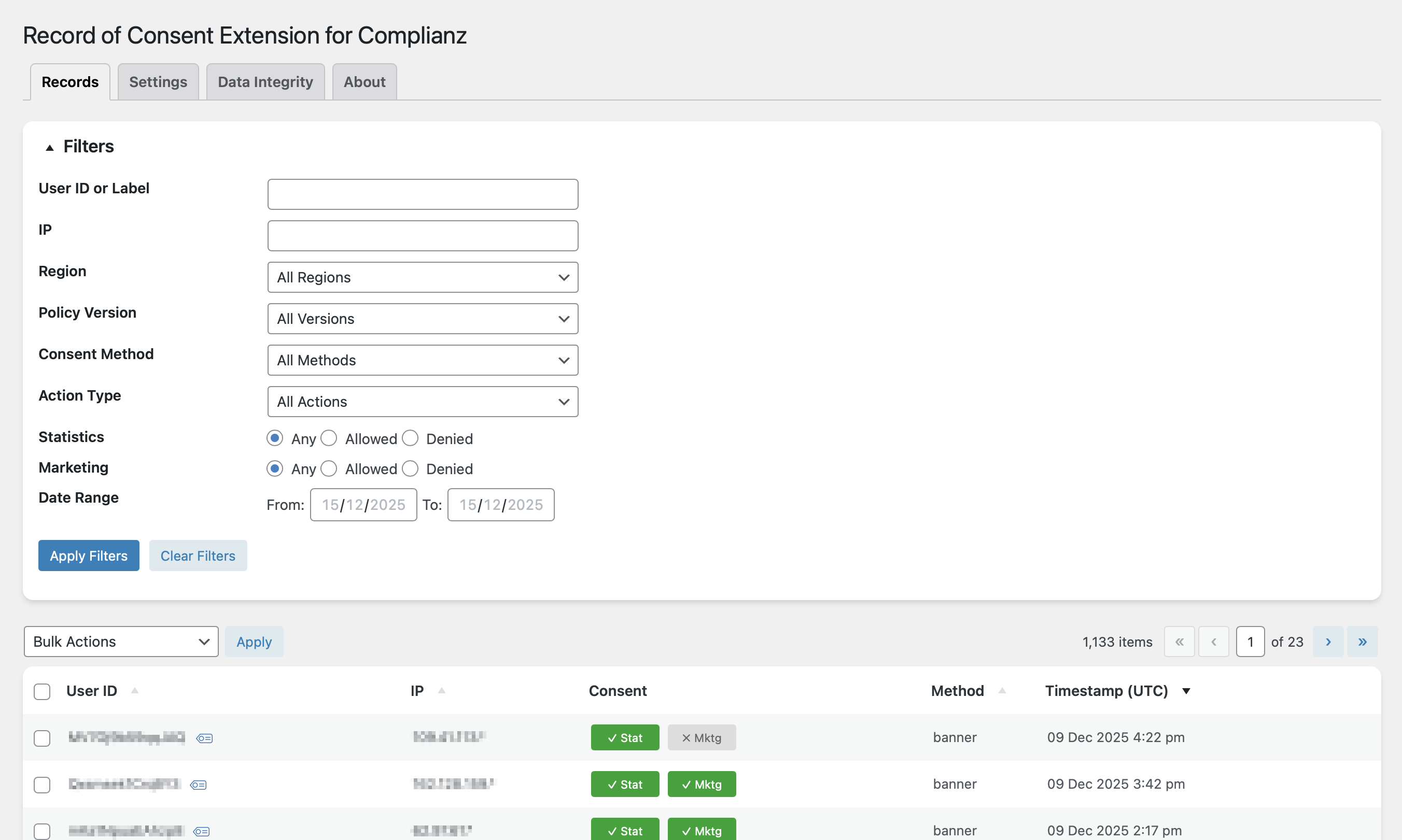This screenshot has height=840, width=1402.
Task: Click the label icon in second record row
Action: tap(198, 785)
